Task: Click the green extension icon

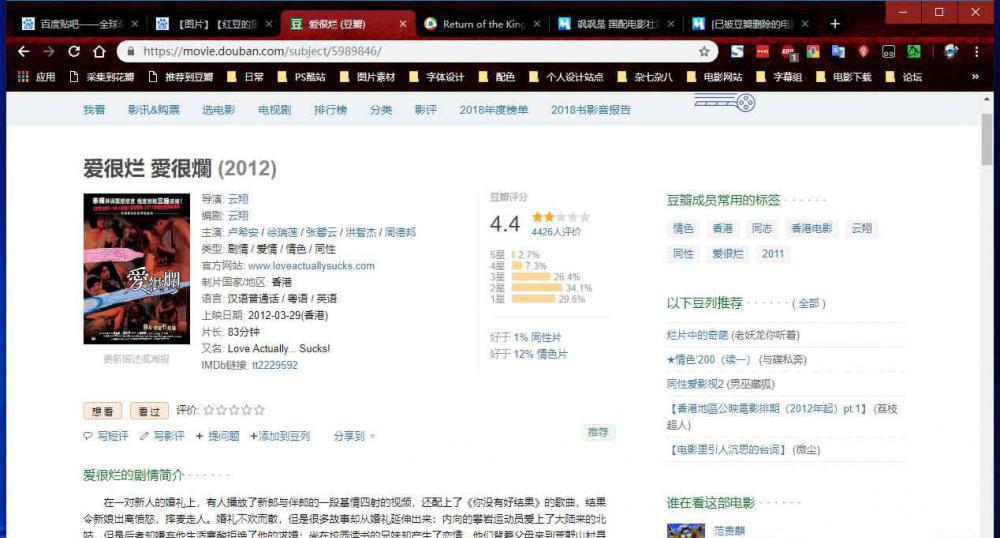Action: pyautogui.click(x=914, y=51)
